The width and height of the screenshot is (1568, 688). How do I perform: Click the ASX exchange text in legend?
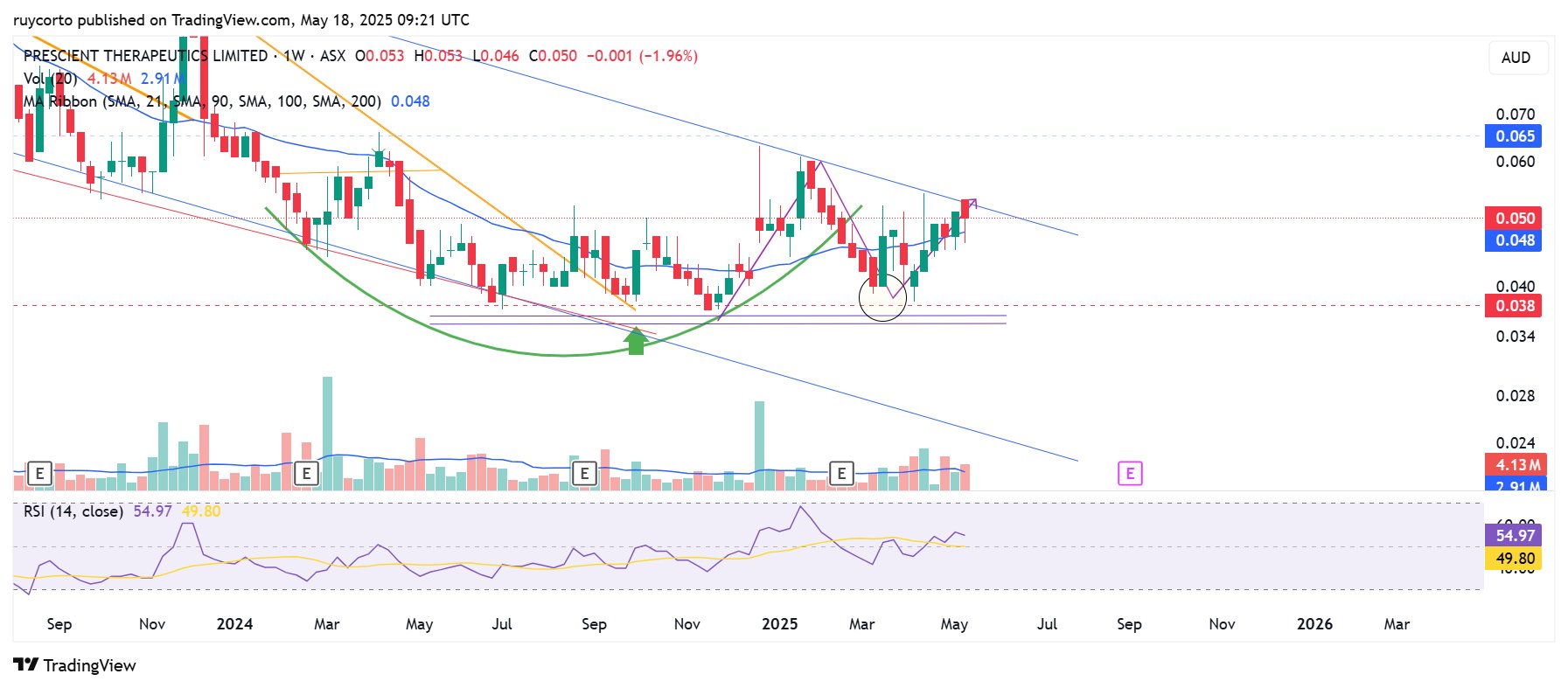[332, 56]
